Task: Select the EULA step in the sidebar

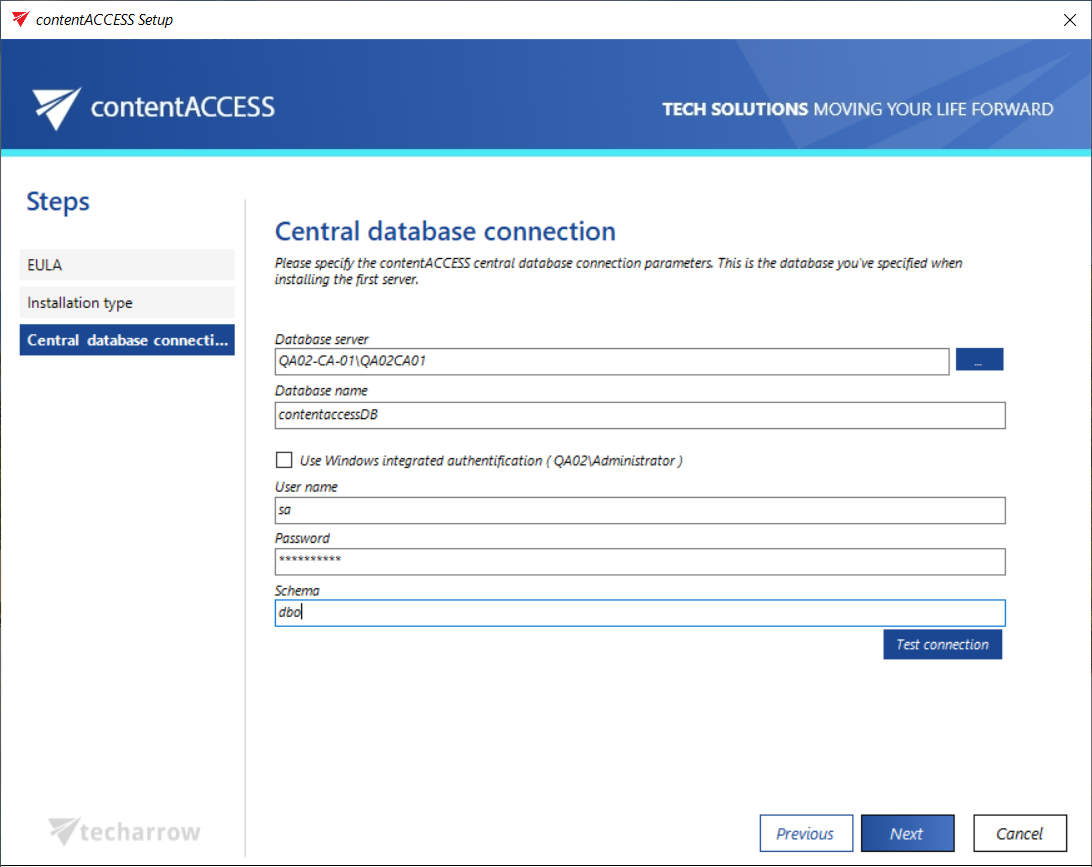Action: [x=127, y=265]
